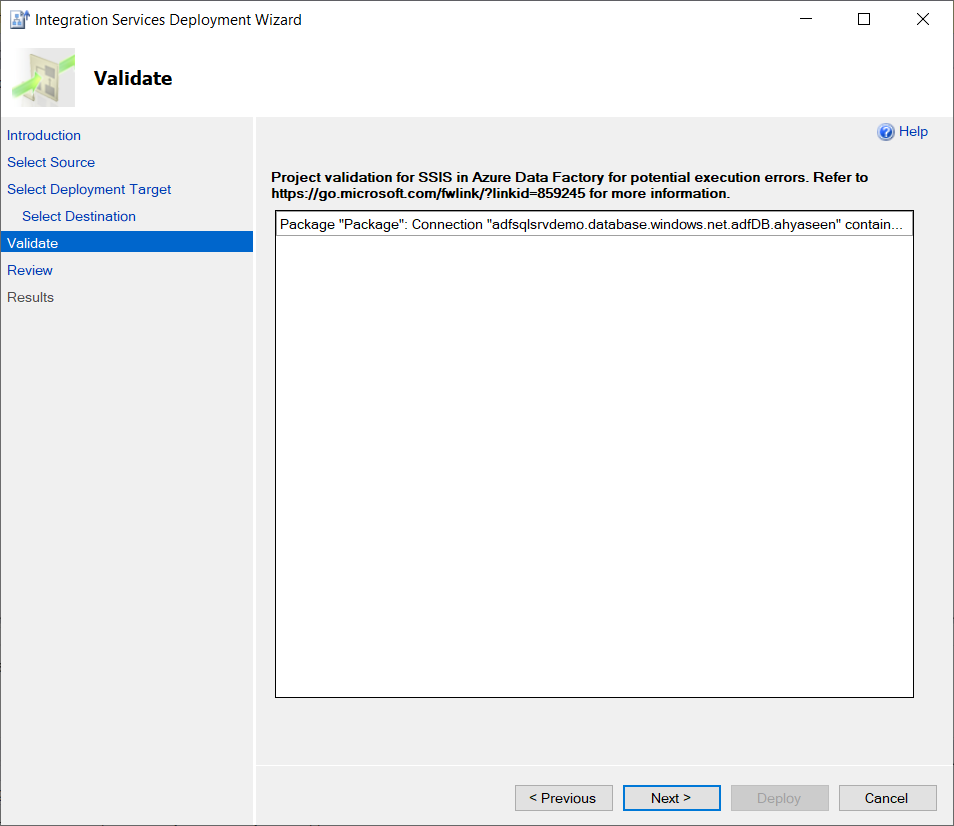Open the Select Source step

pos(51,162)
